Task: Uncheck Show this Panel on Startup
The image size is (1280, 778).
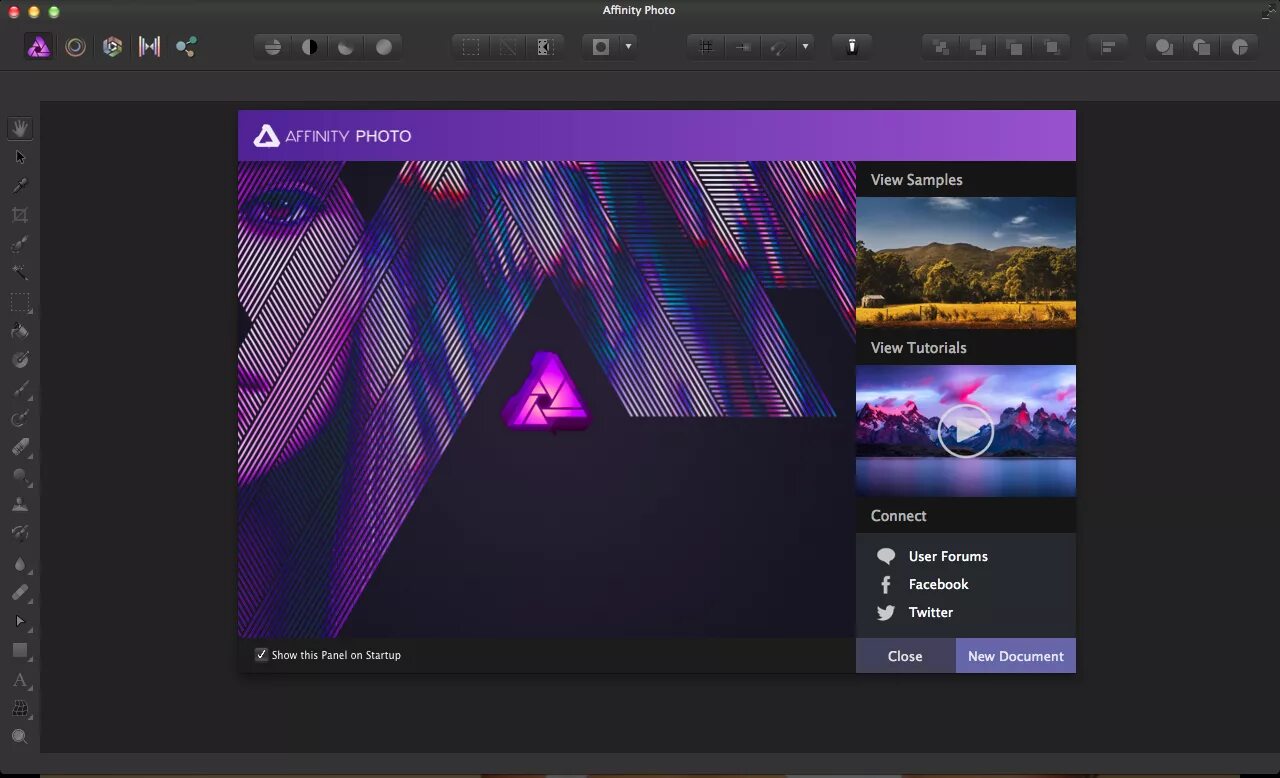Action: [x=262, y=655]
